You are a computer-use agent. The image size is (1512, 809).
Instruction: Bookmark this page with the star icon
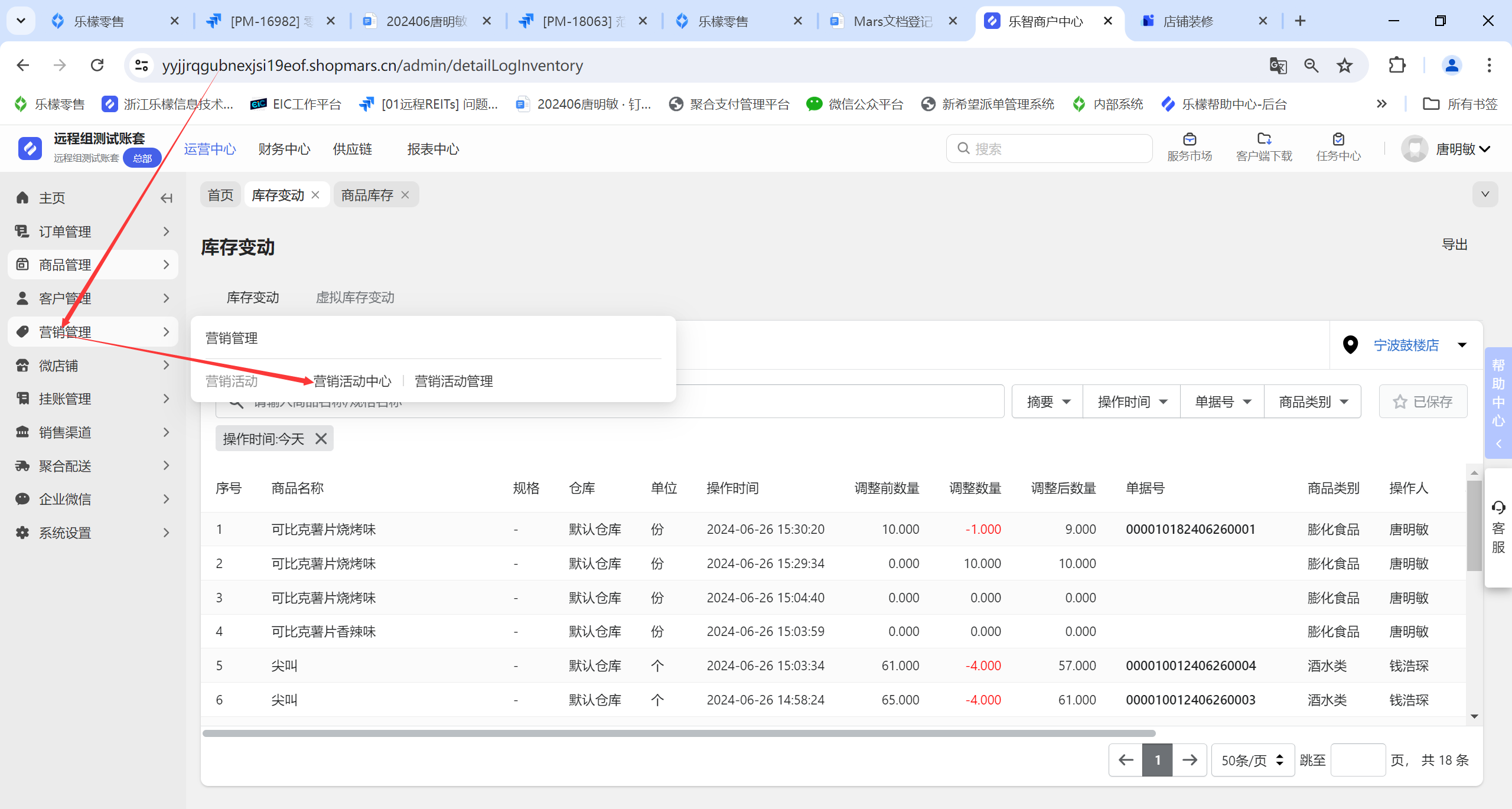(1345, 66)
